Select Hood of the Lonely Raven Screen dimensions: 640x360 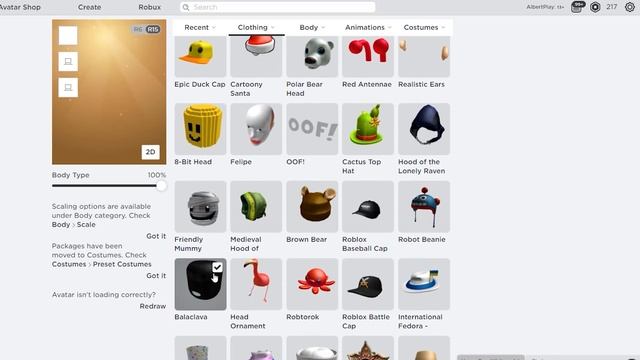[424, 129]
